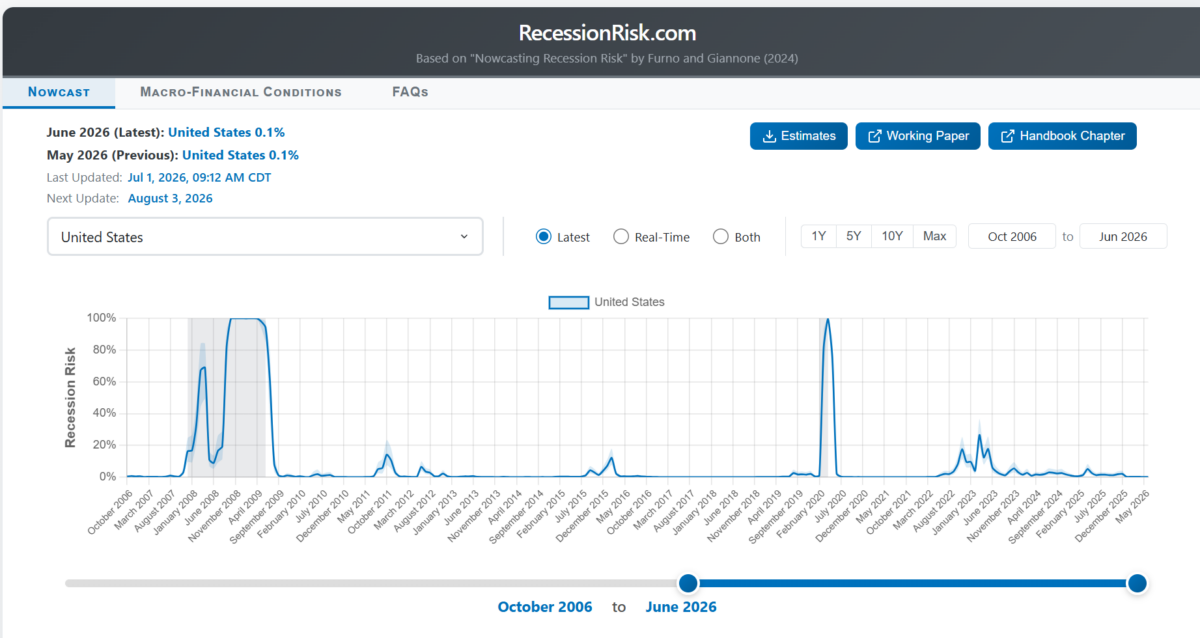Set range to 5Y
The image size is (1200, 638).
(854, 236)
